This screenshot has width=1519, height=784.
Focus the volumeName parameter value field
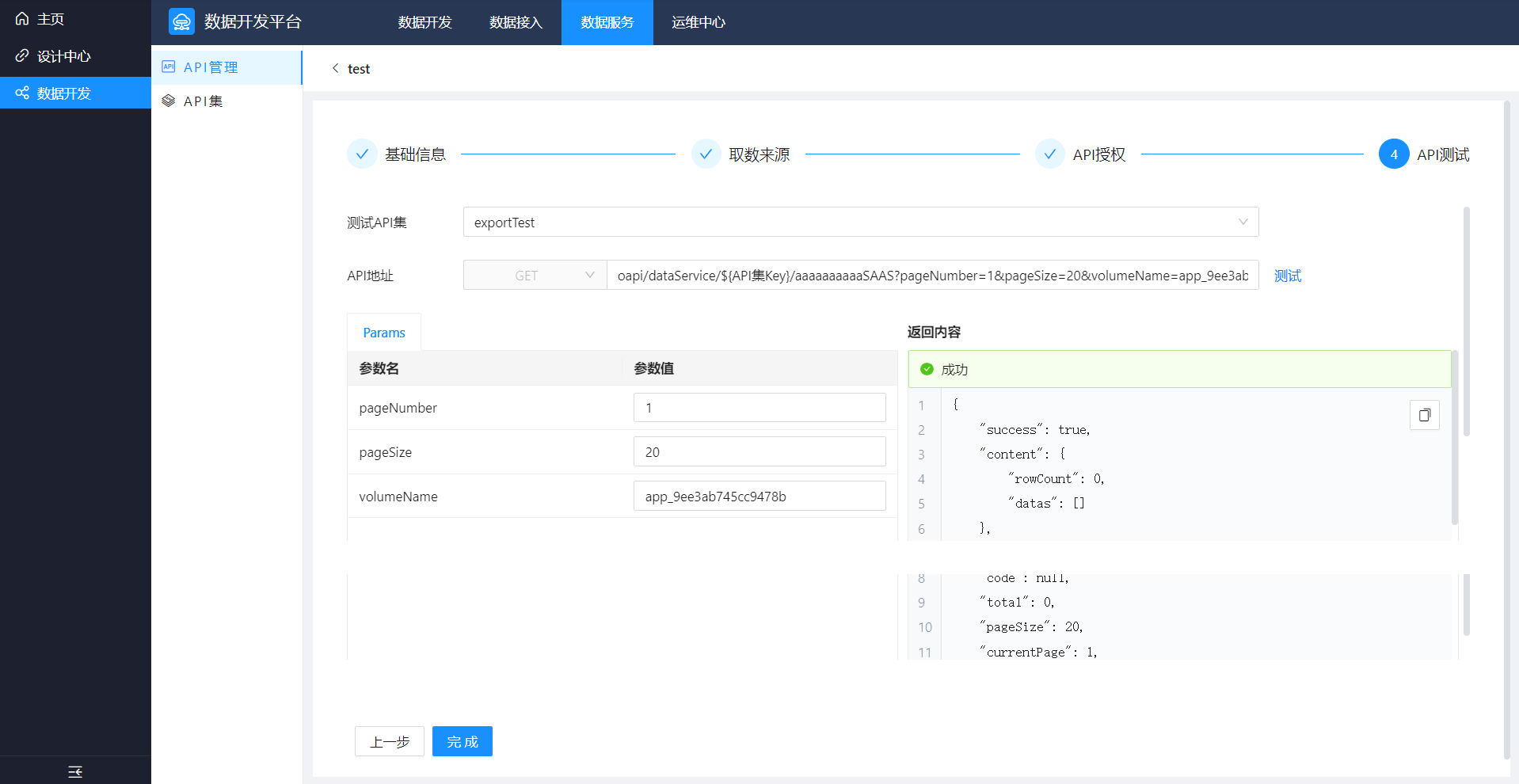759,497
